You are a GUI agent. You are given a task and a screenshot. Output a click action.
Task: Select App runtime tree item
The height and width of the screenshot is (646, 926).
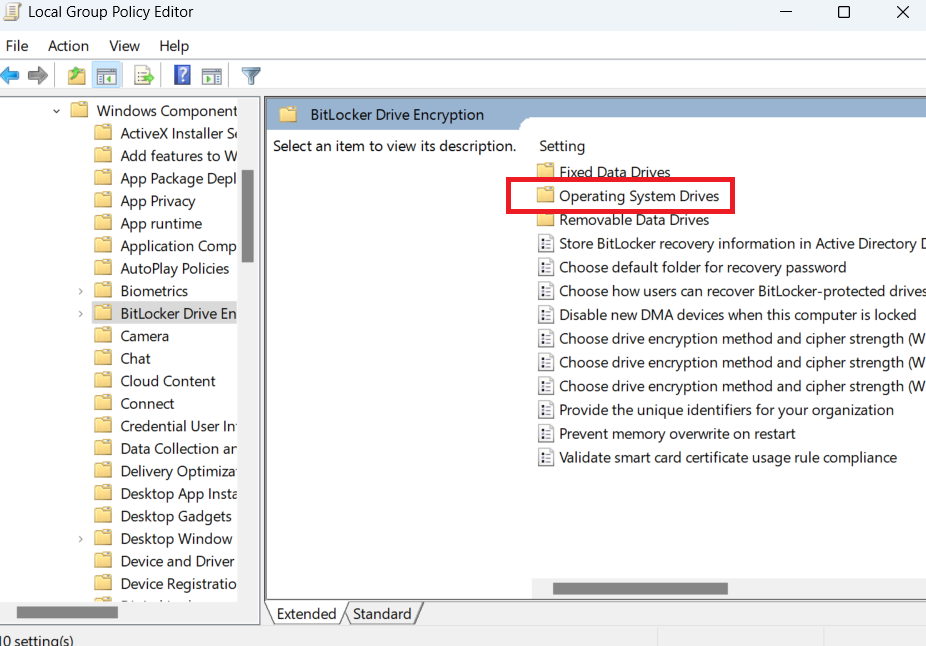161,223
